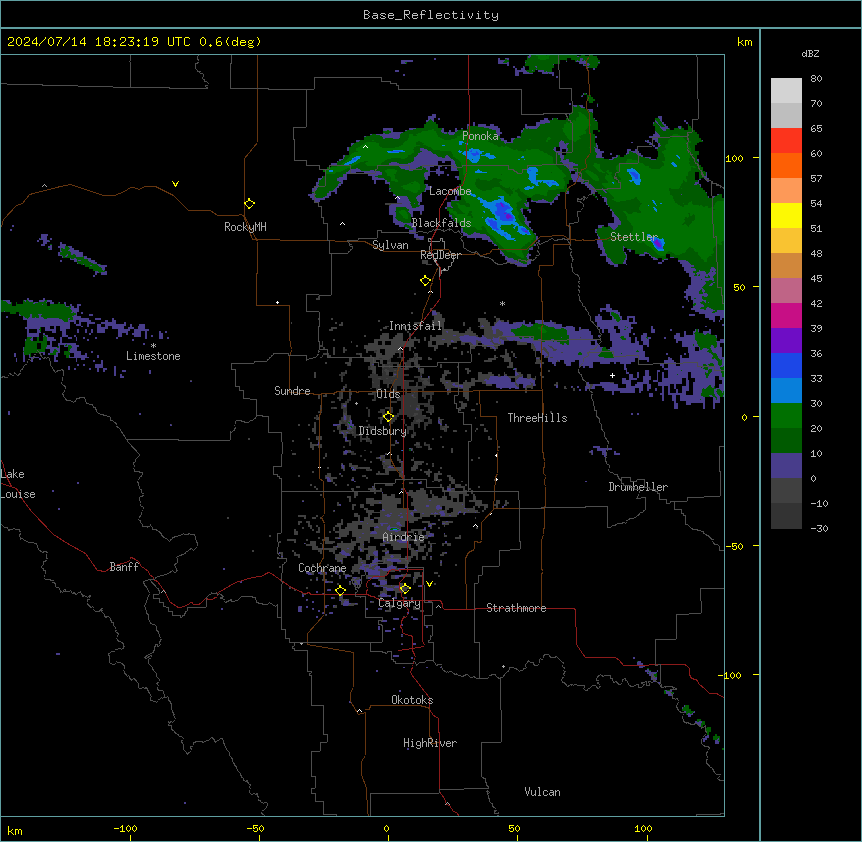862x842 pixels.
Task: Click the red 60-65 dBZ legend swatch
Action: click(x=786, y=141)
